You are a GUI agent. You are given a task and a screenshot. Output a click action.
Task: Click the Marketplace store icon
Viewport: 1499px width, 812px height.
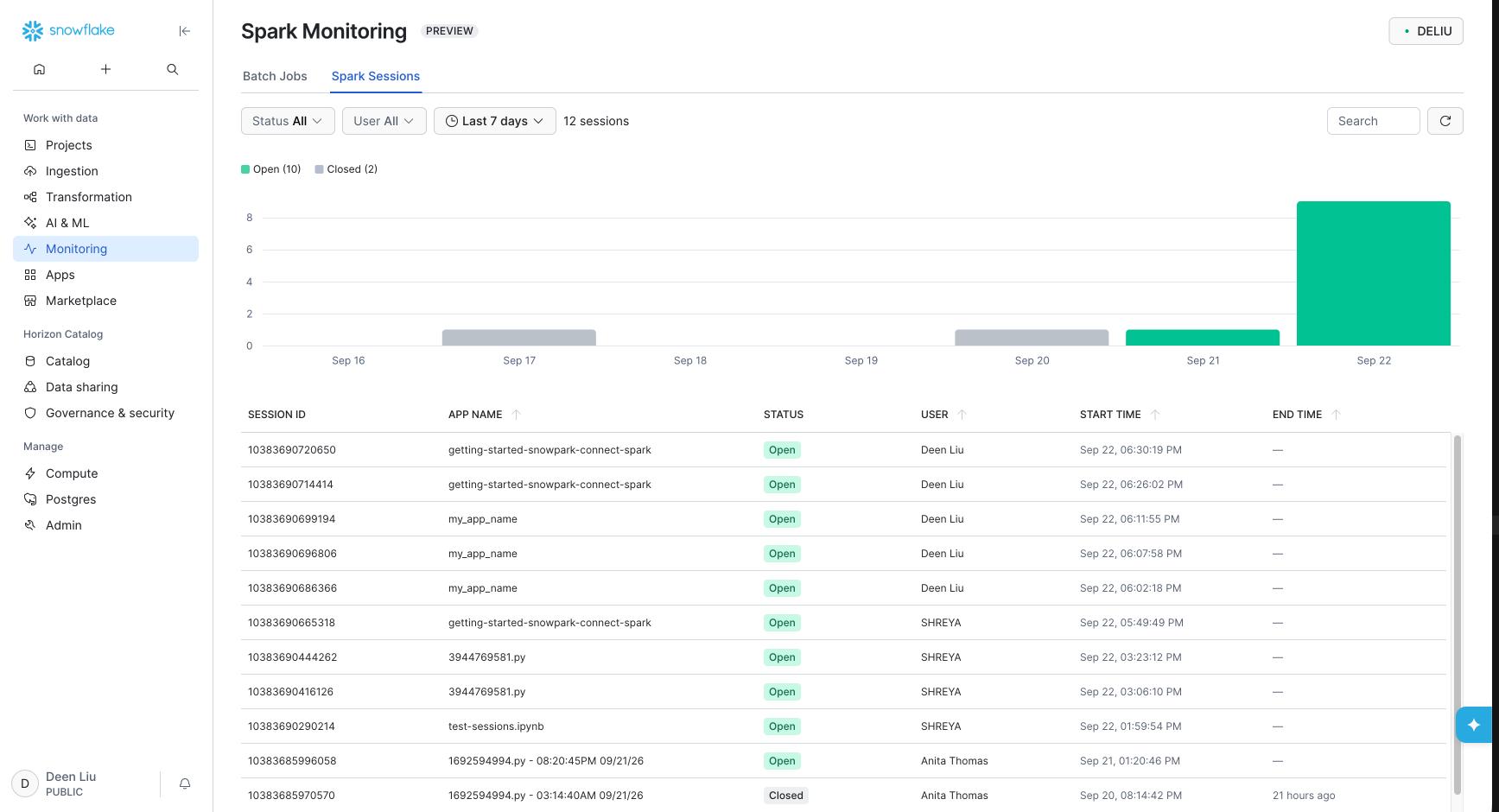pyautogui.click(x=30, y=301)
